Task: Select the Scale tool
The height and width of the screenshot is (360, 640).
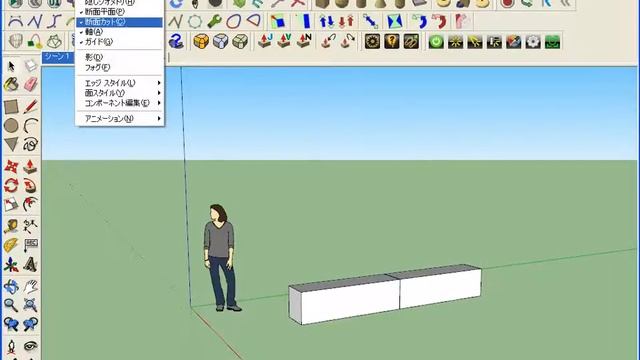Action: pos(11,204)
